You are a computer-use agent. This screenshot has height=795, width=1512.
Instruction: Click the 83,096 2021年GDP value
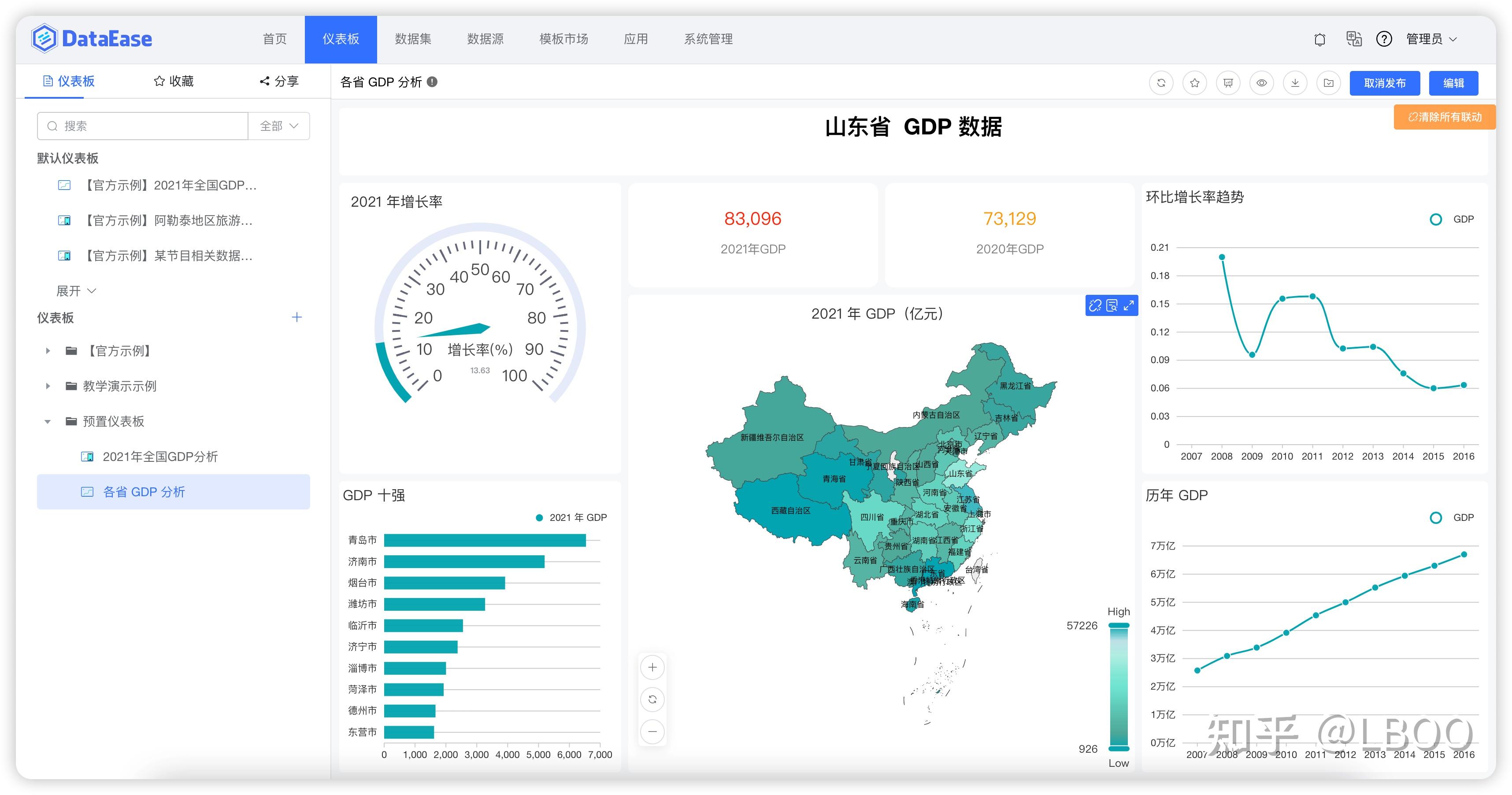(752, 219)
